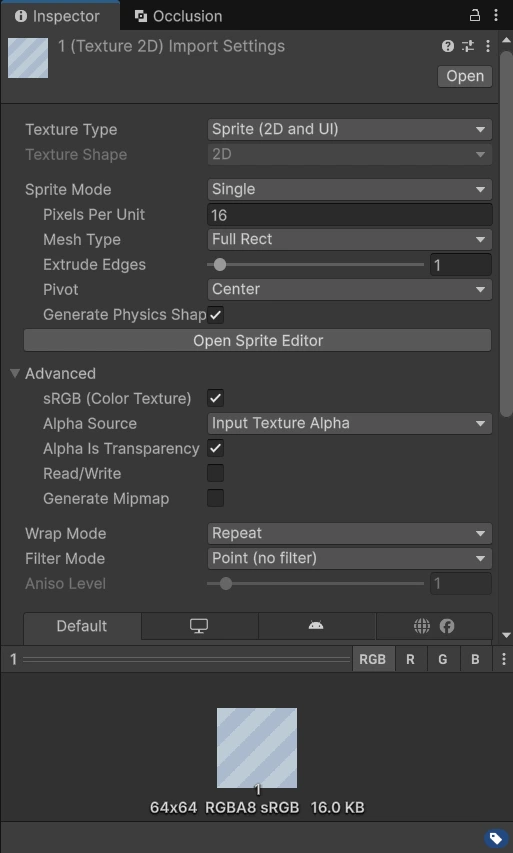Viewport: 513px width, 853px height.
Task: Open the import settings context menu
Action: (488, 46)
